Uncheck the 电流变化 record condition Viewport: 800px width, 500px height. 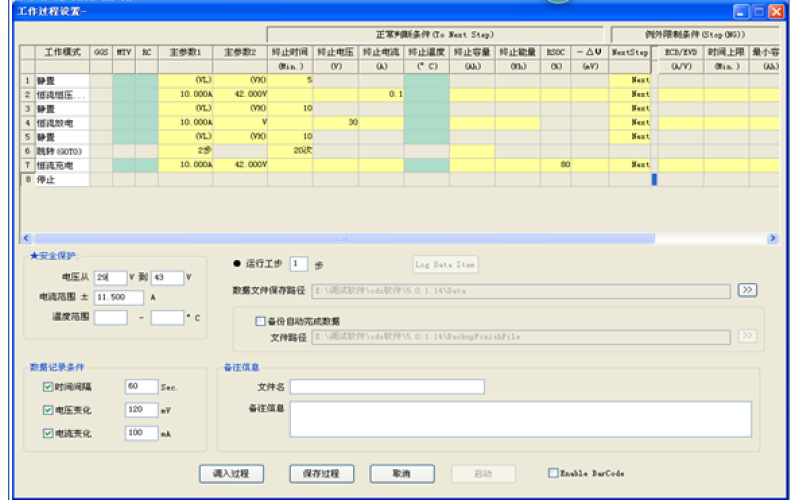[x=48, y=433]
